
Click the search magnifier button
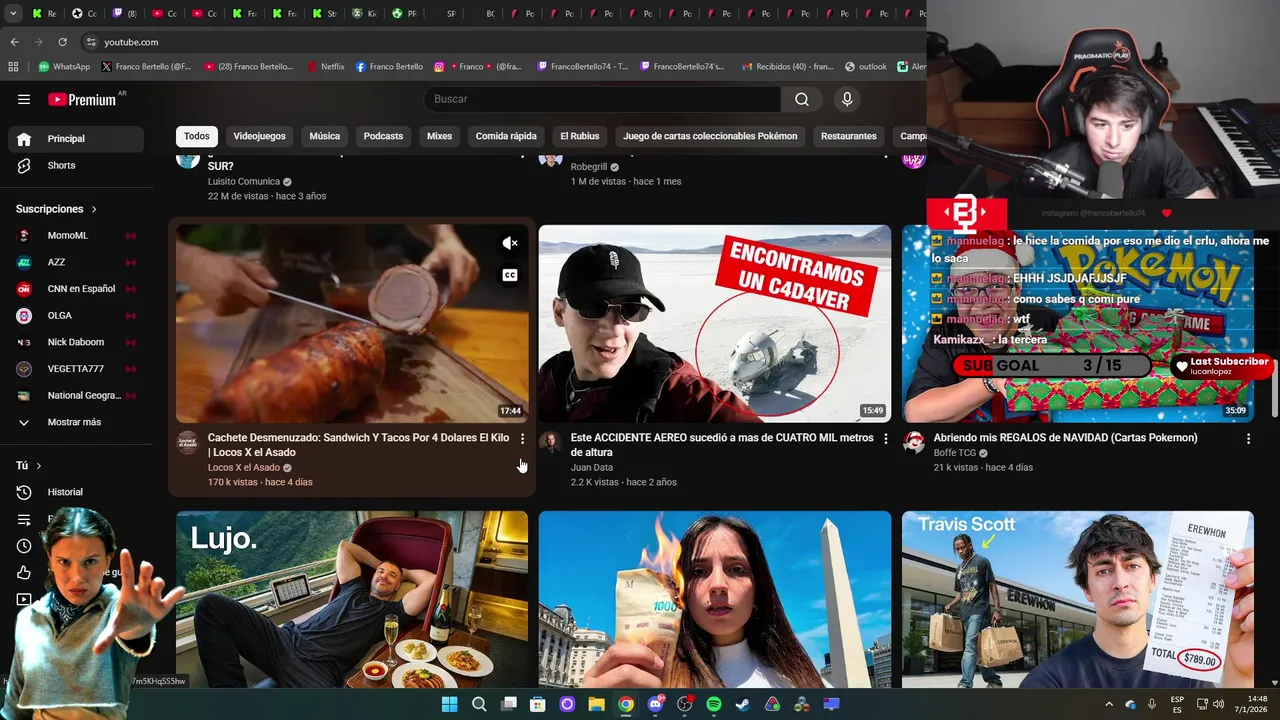pos(802,99)
